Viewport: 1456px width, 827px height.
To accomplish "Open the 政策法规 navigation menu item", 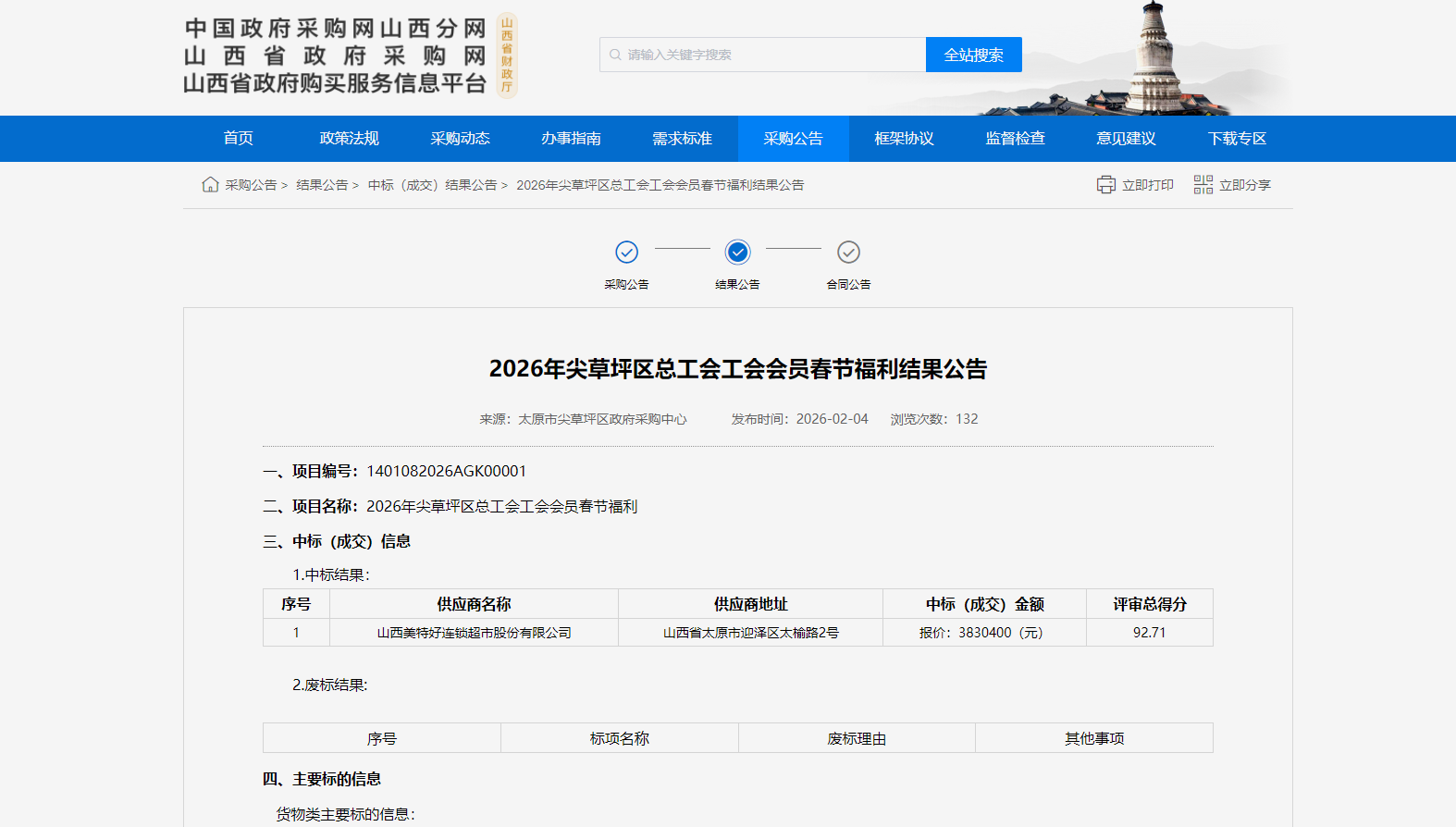I will (x=350, y=139).
